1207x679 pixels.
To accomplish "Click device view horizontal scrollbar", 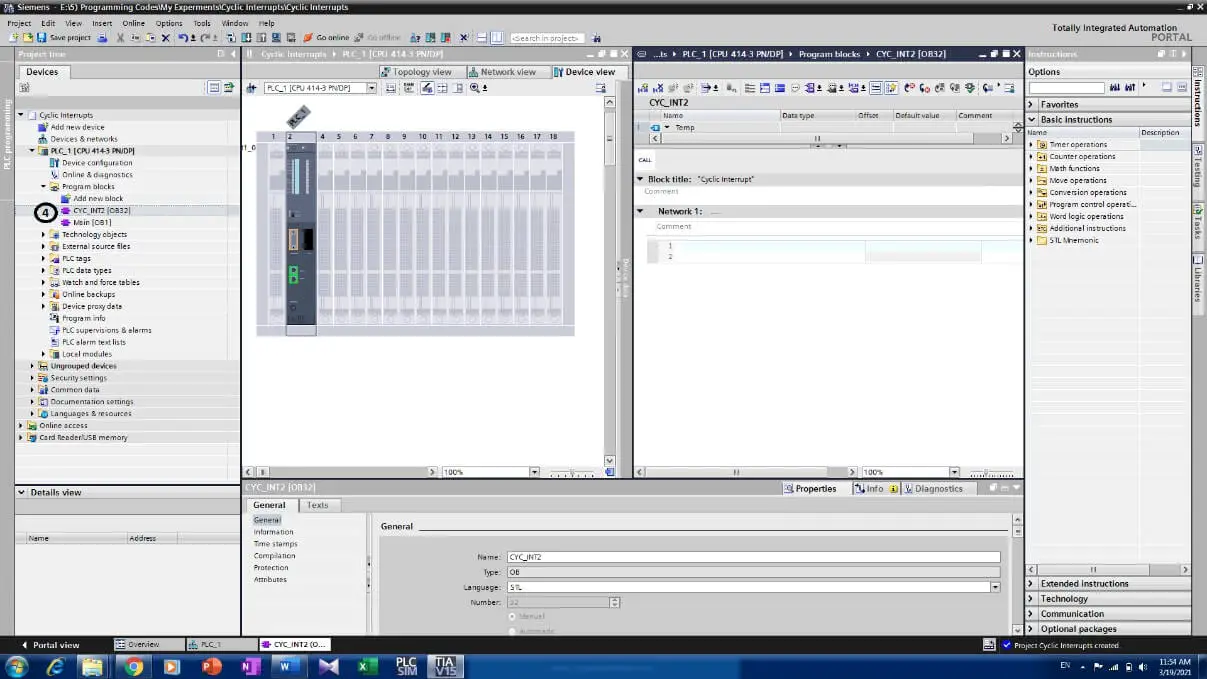I will click(343, 472).
